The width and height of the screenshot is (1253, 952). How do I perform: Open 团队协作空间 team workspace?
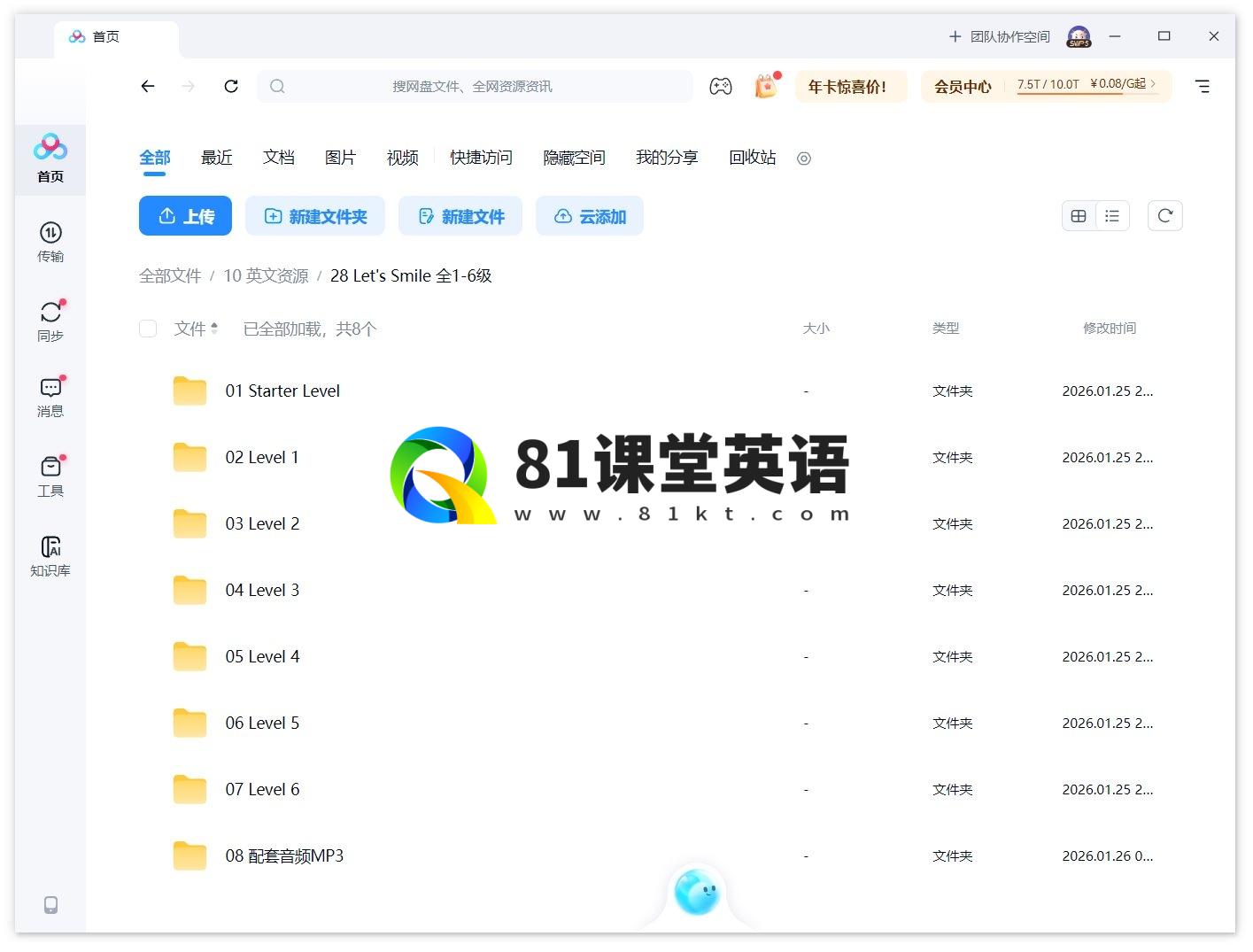point(999,36)
